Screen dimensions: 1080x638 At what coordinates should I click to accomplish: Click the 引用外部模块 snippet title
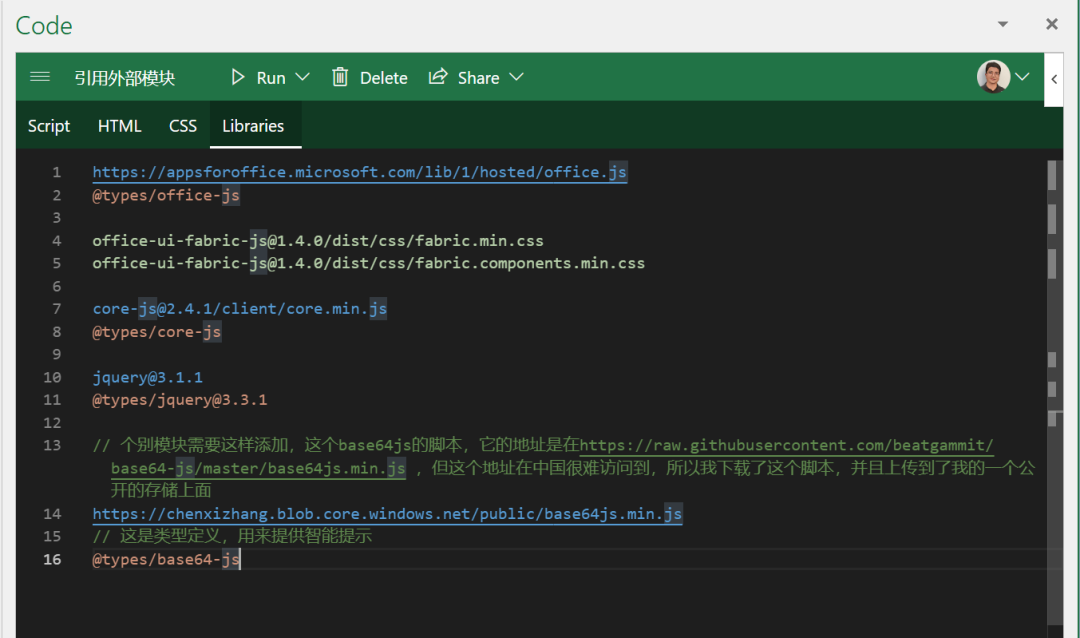point(125,78)
